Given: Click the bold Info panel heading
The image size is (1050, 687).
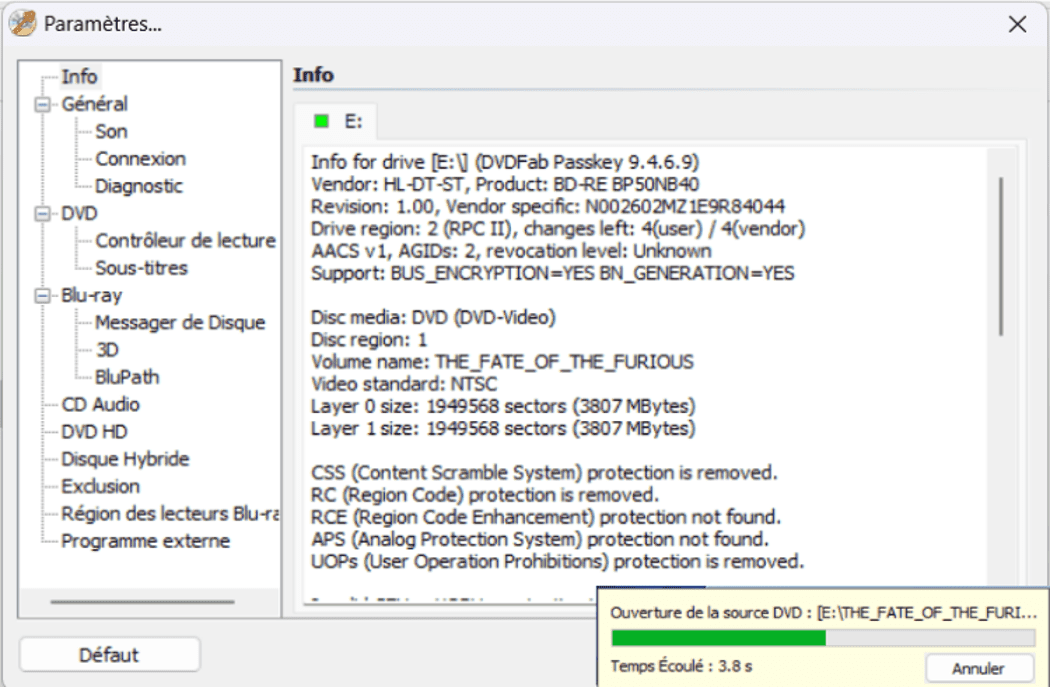Looking at the screenshot, I should pyautogui.click(x=313, y=75).
